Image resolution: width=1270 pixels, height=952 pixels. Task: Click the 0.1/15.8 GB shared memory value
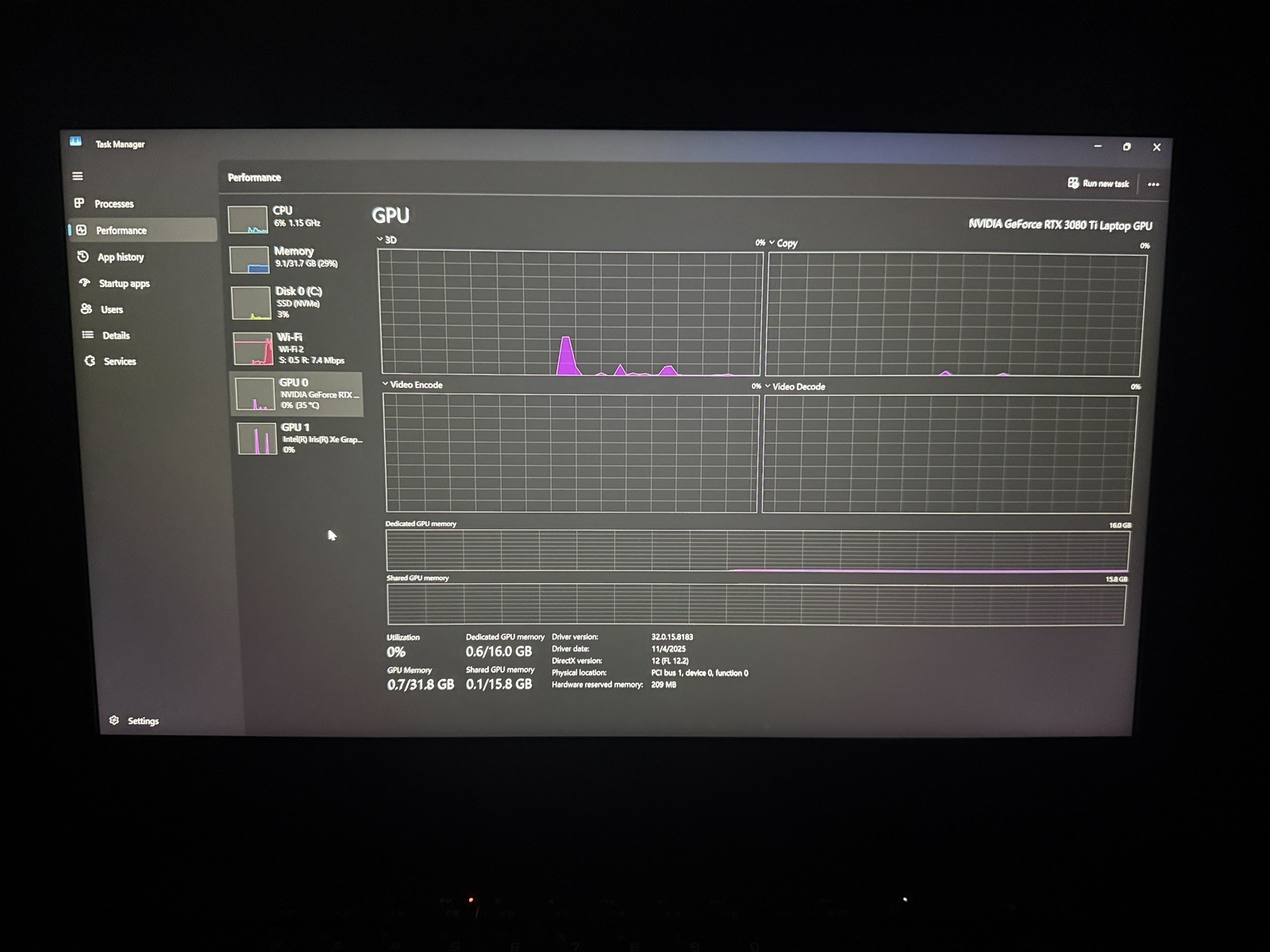click(498, 684)
